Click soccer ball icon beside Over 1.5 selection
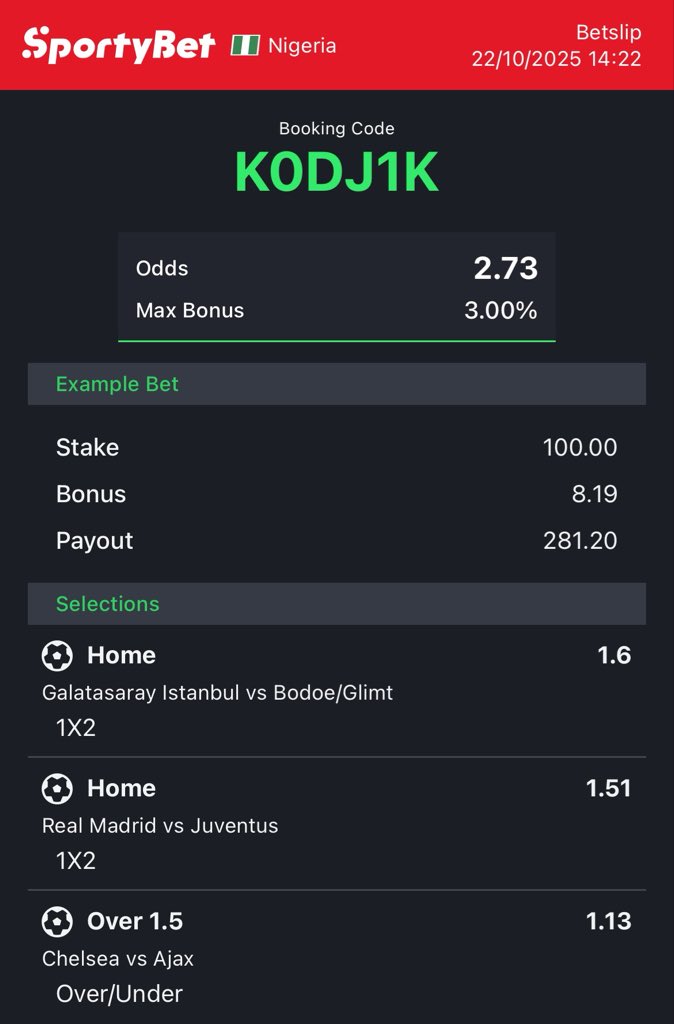 click(x=57, y=922)
